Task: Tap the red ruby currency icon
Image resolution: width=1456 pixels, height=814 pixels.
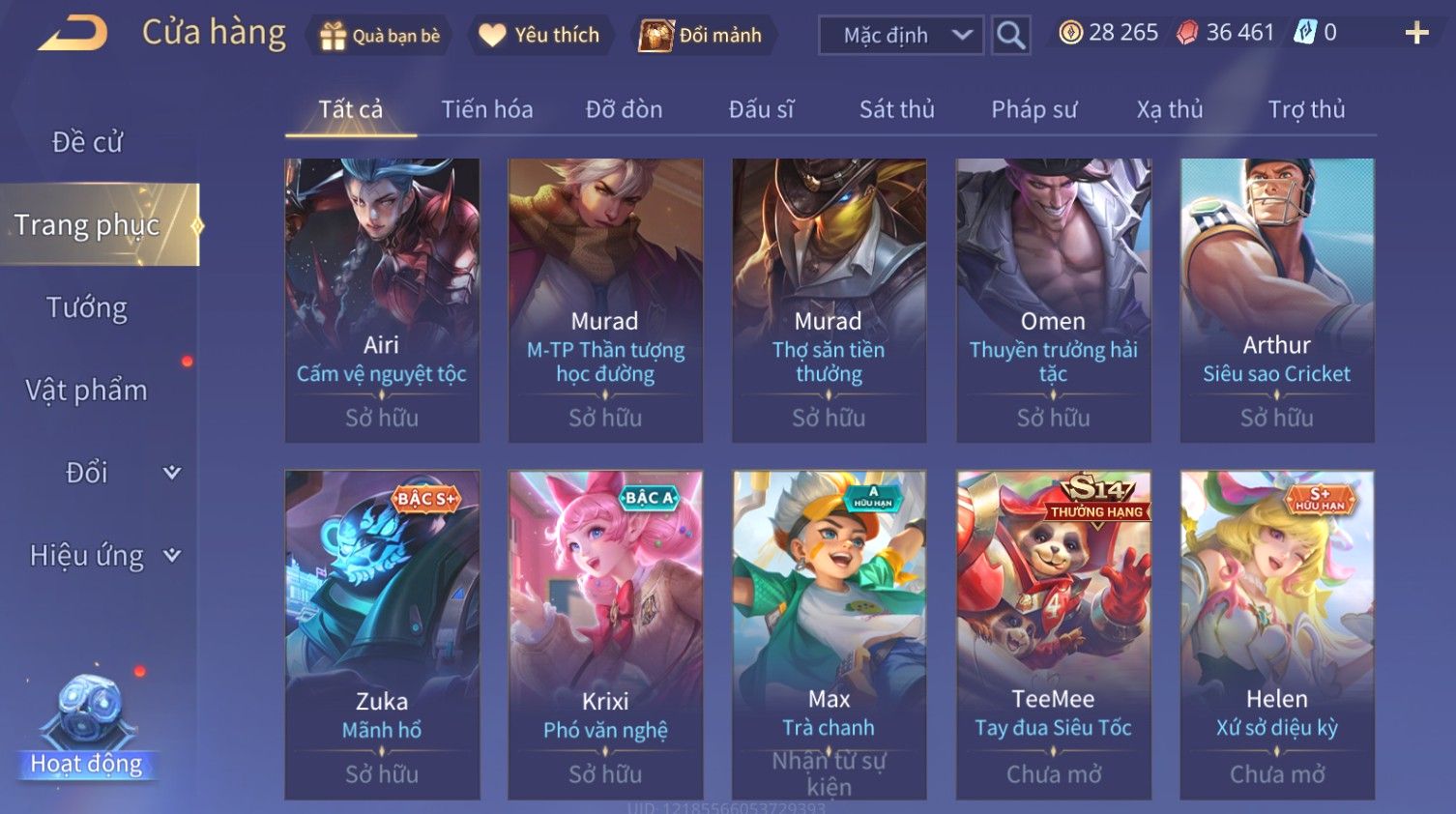Action: [1186, 33]
